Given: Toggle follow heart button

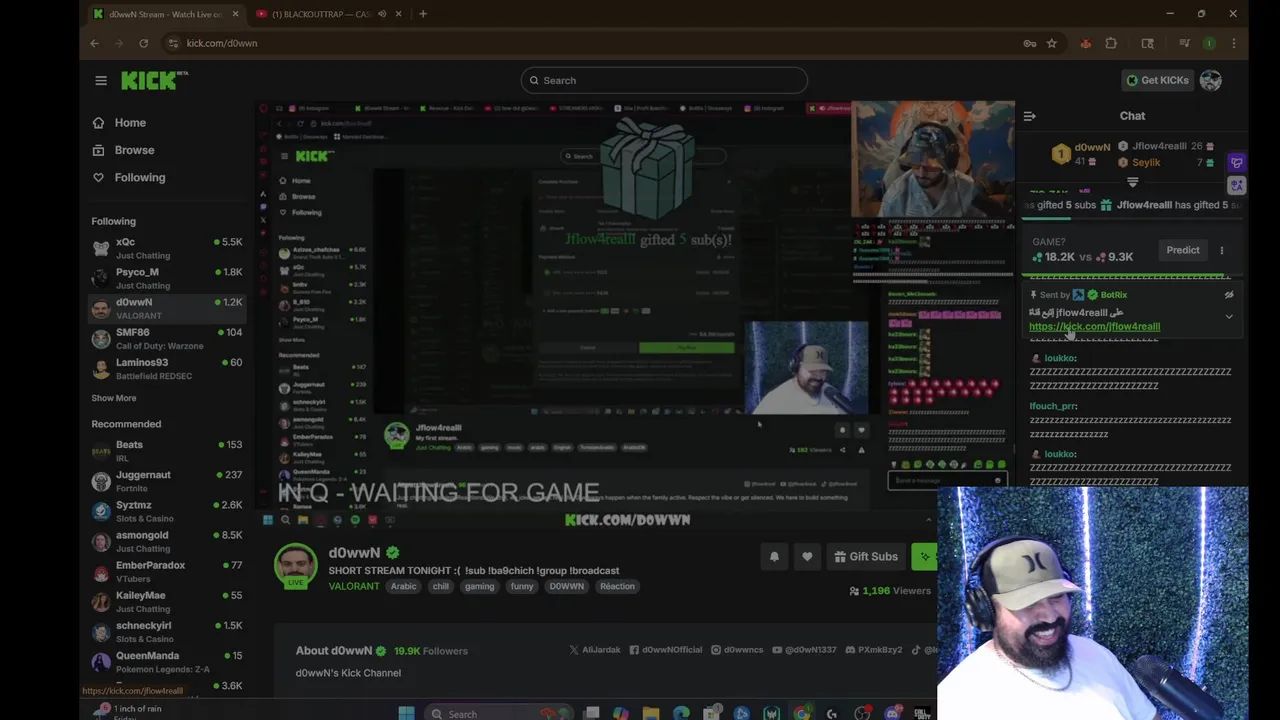Looking at the screenshot, I should pos(807,557).
